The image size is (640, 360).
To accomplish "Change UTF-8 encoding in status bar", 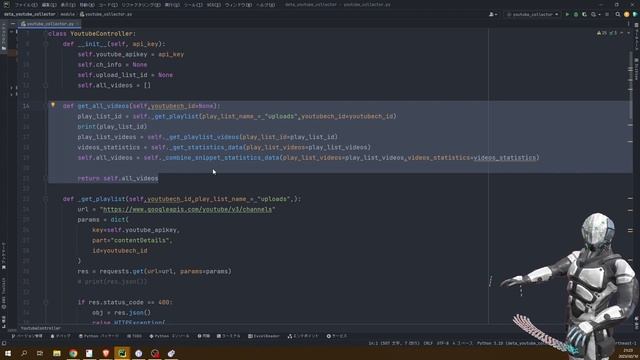I will tap(442, 343).
